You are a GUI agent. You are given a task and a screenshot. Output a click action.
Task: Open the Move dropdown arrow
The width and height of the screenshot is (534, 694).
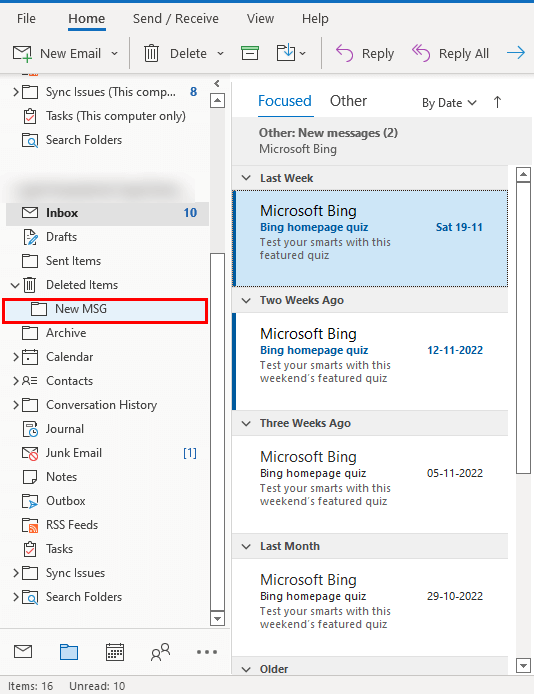point(303,54)
